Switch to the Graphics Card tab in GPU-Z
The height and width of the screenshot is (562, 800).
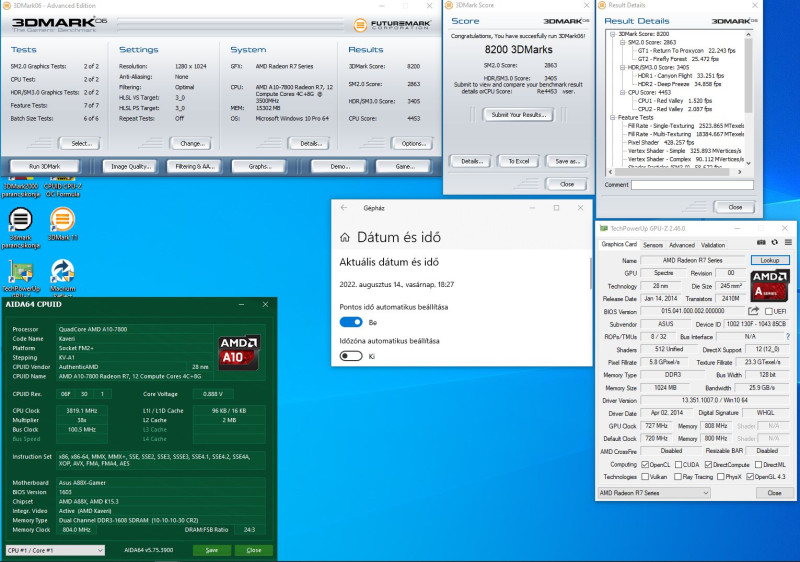click(x=619, y=244)
